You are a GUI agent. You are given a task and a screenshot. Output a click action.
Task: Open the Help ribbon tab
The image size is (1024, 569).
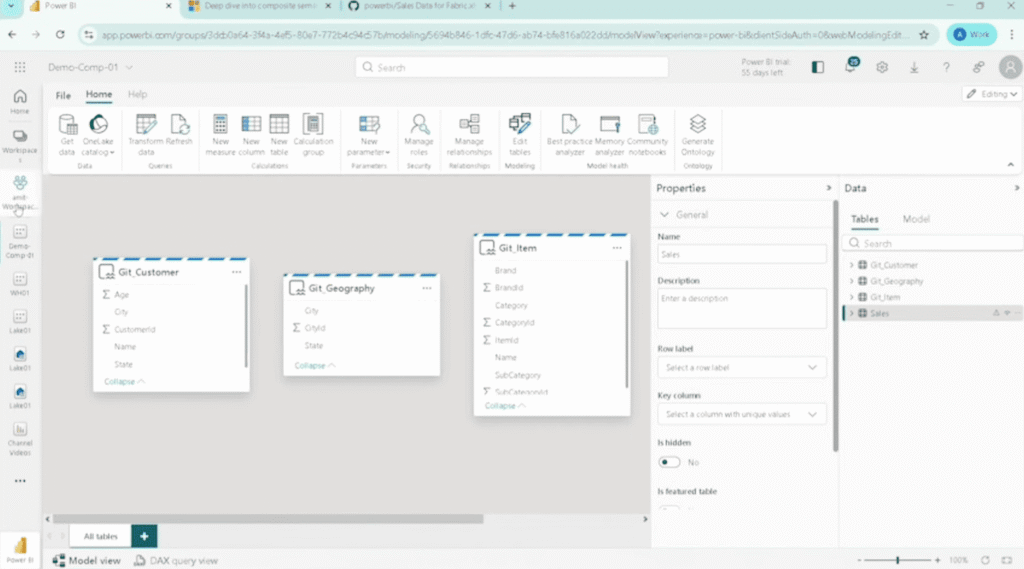tap(137, 95)
